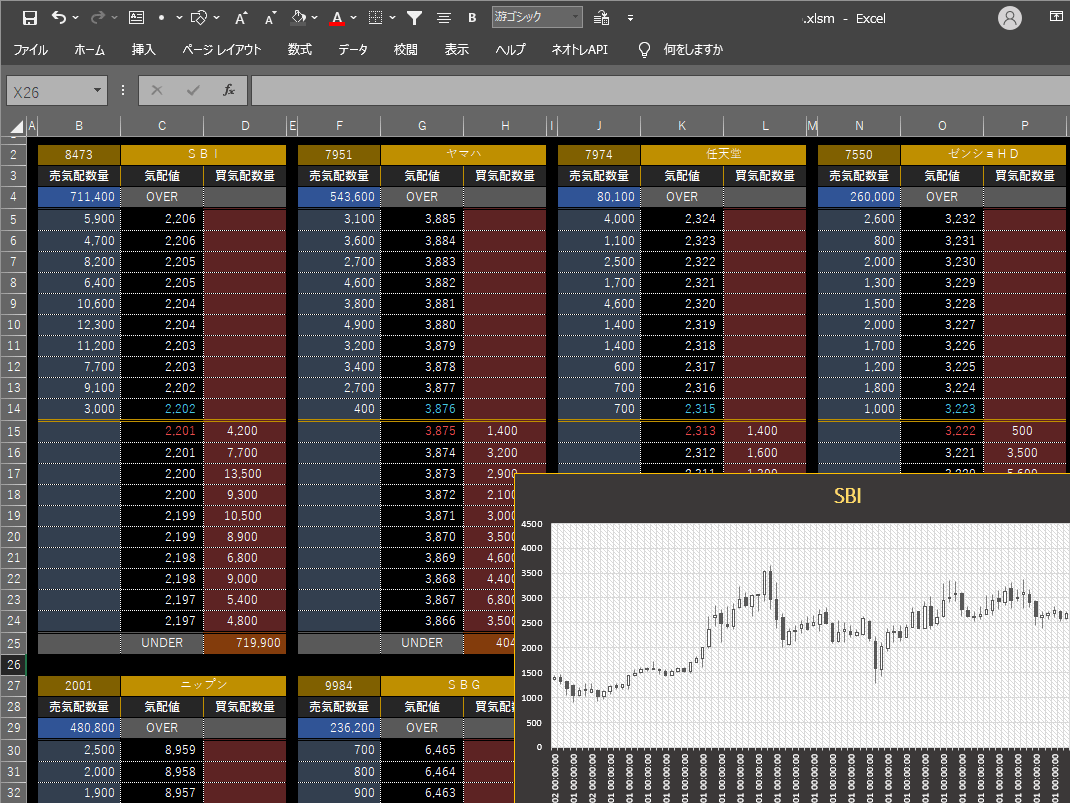Open the ヘルプ tab

coord(510,49)
